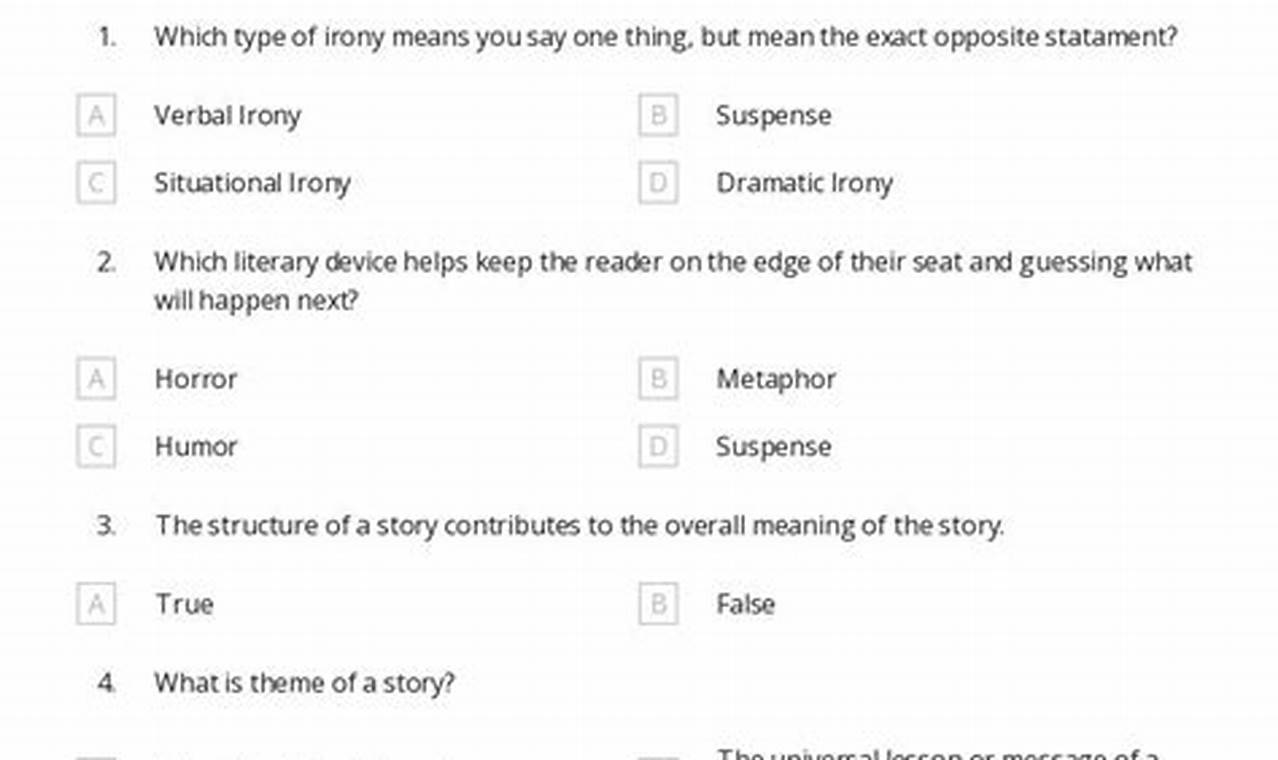Viewport: 1278px width, 760px height.
Task: Click the "Situational Irony" answer text
Action: 252,183
